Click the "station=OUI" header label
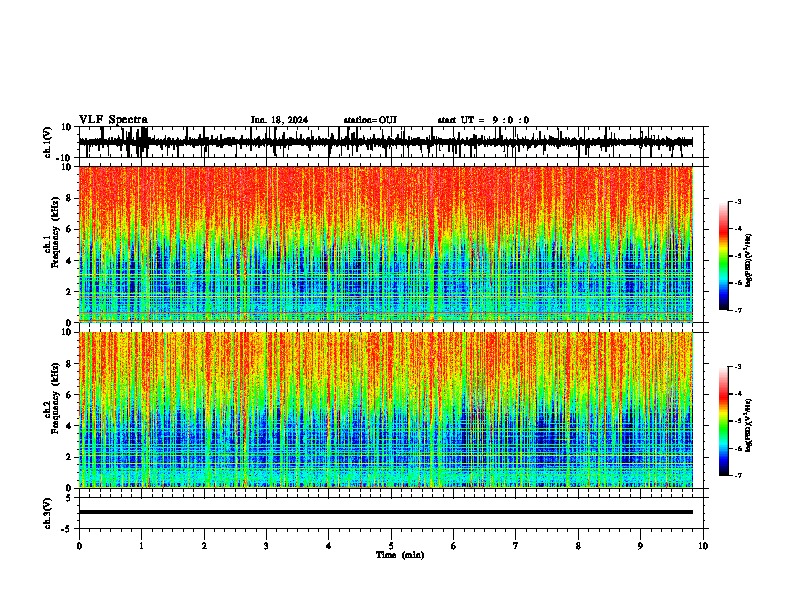The width and height of the screenshot is (792, 612). (x=370, y=120)
